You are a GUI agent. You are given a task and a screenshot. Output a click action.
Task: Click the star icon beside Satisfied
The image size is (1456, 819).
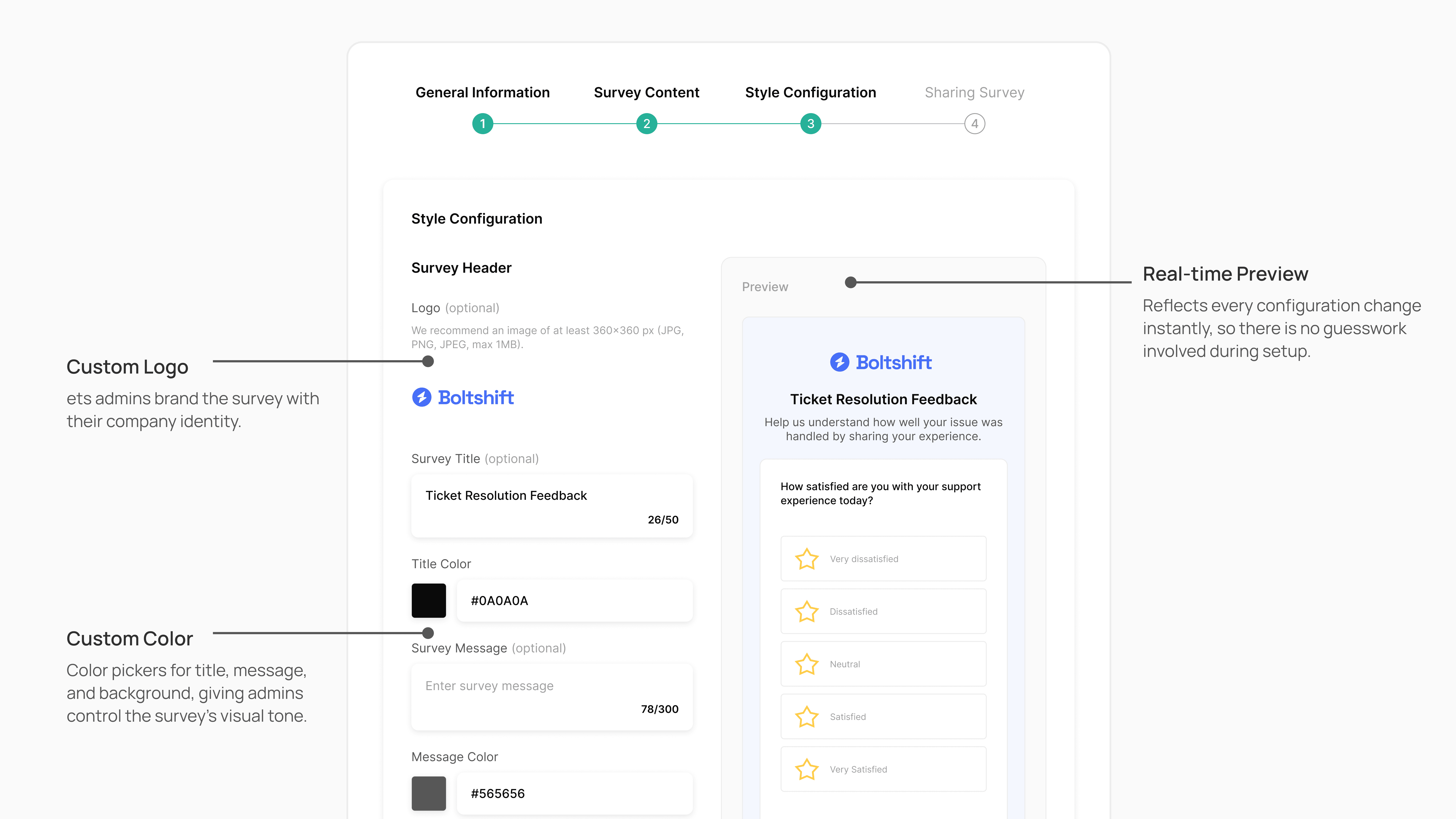(x=807, y=716)
